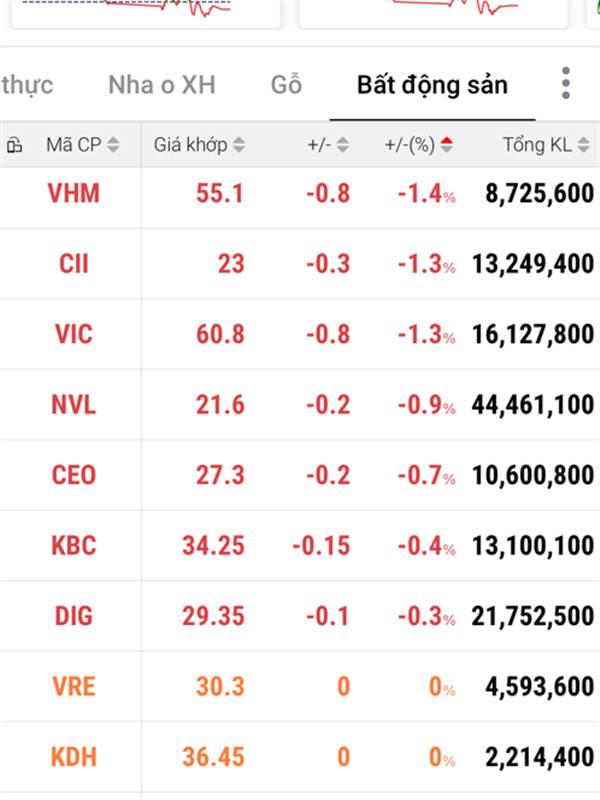Image resolution: width=600 pixels, height=800 pixels.
Task: Switch to the Nha o XH tab
Action: pos(161,85)
